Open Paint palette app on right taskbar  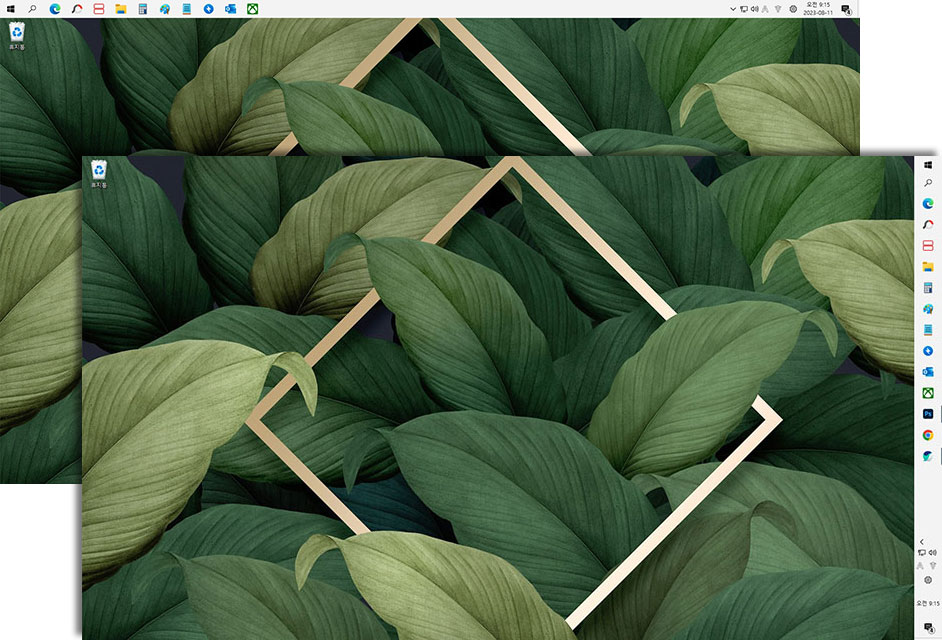tap(928, 309)
